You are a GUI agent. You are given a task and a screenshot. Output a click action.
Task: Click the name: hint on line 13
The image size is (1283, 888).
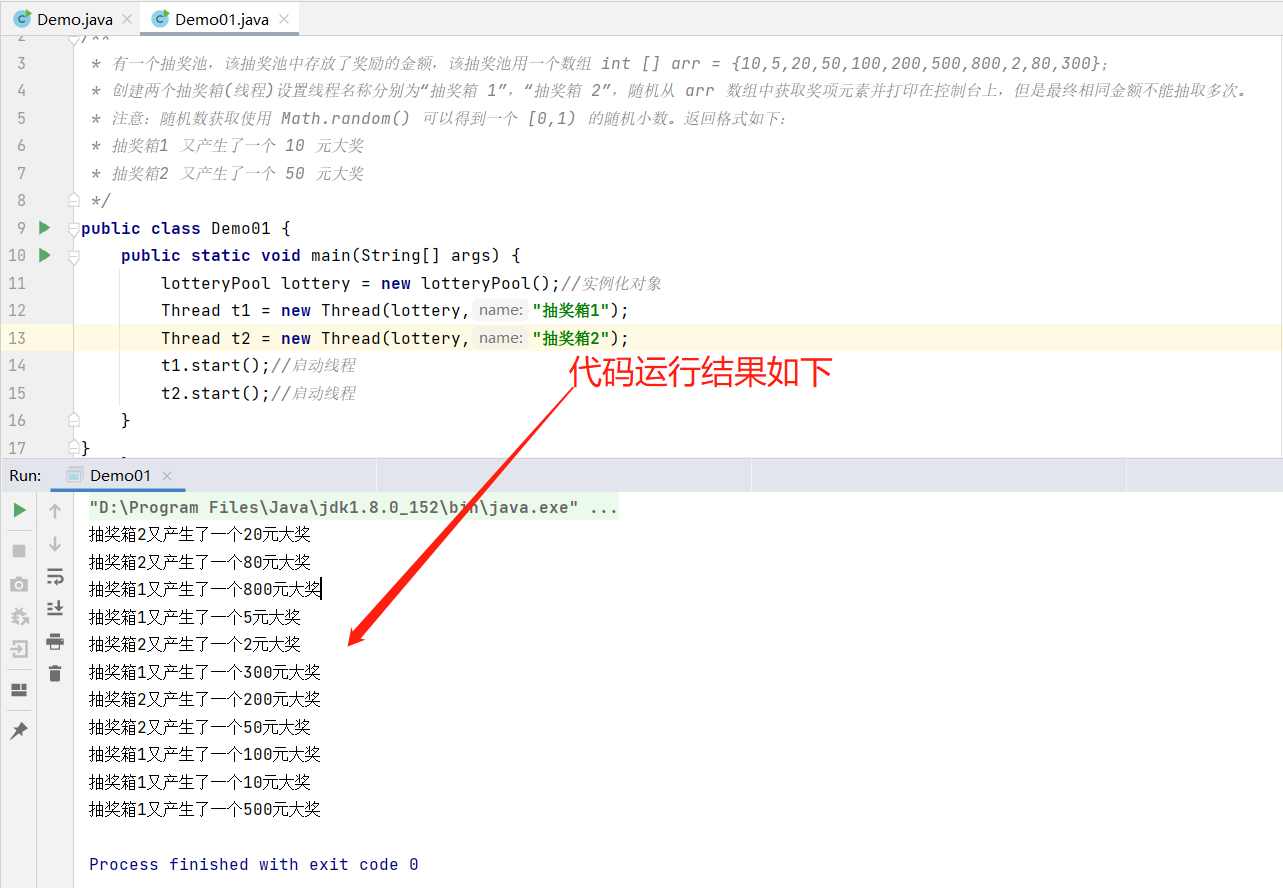(x=500, y=338)
